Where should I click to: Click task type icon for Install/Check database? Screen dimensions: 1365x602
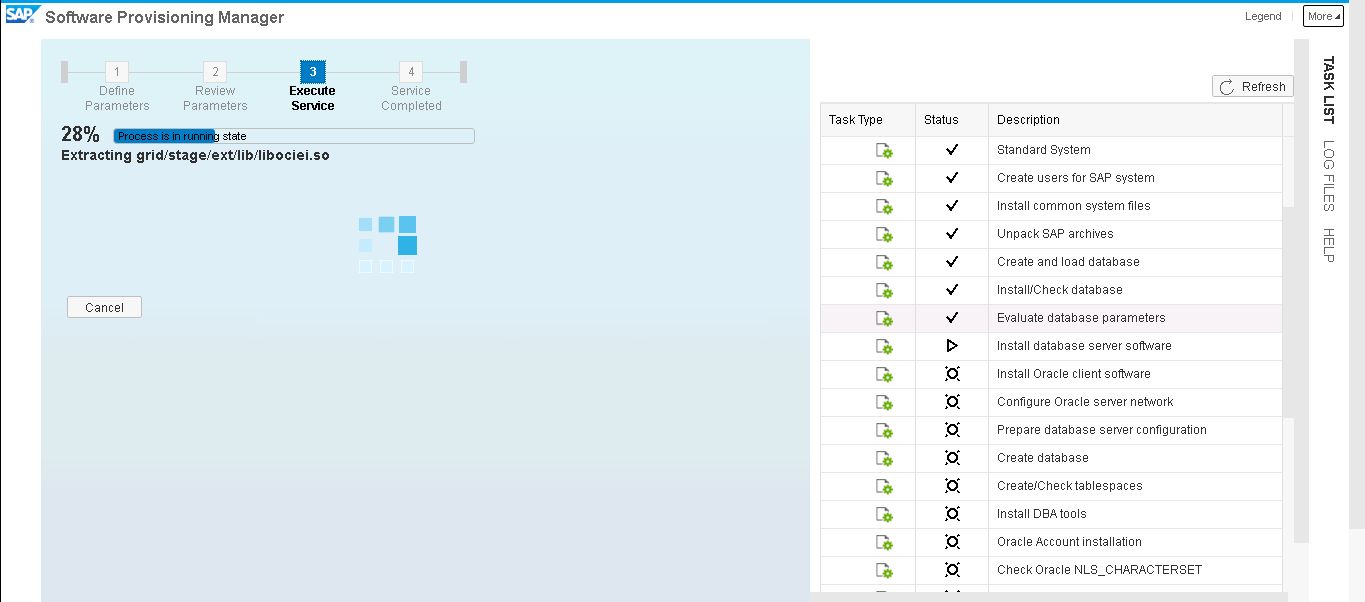point(884,290)
